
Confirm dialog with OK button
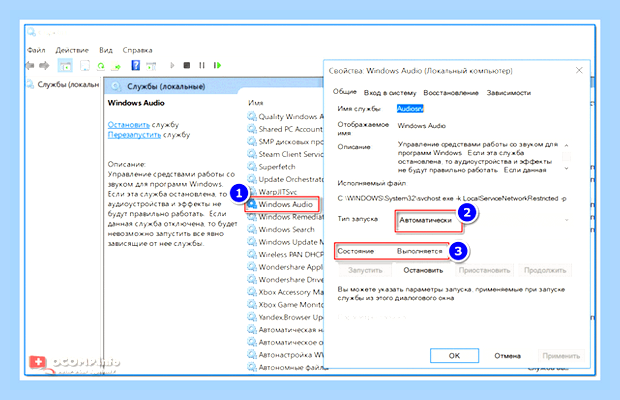454,356
